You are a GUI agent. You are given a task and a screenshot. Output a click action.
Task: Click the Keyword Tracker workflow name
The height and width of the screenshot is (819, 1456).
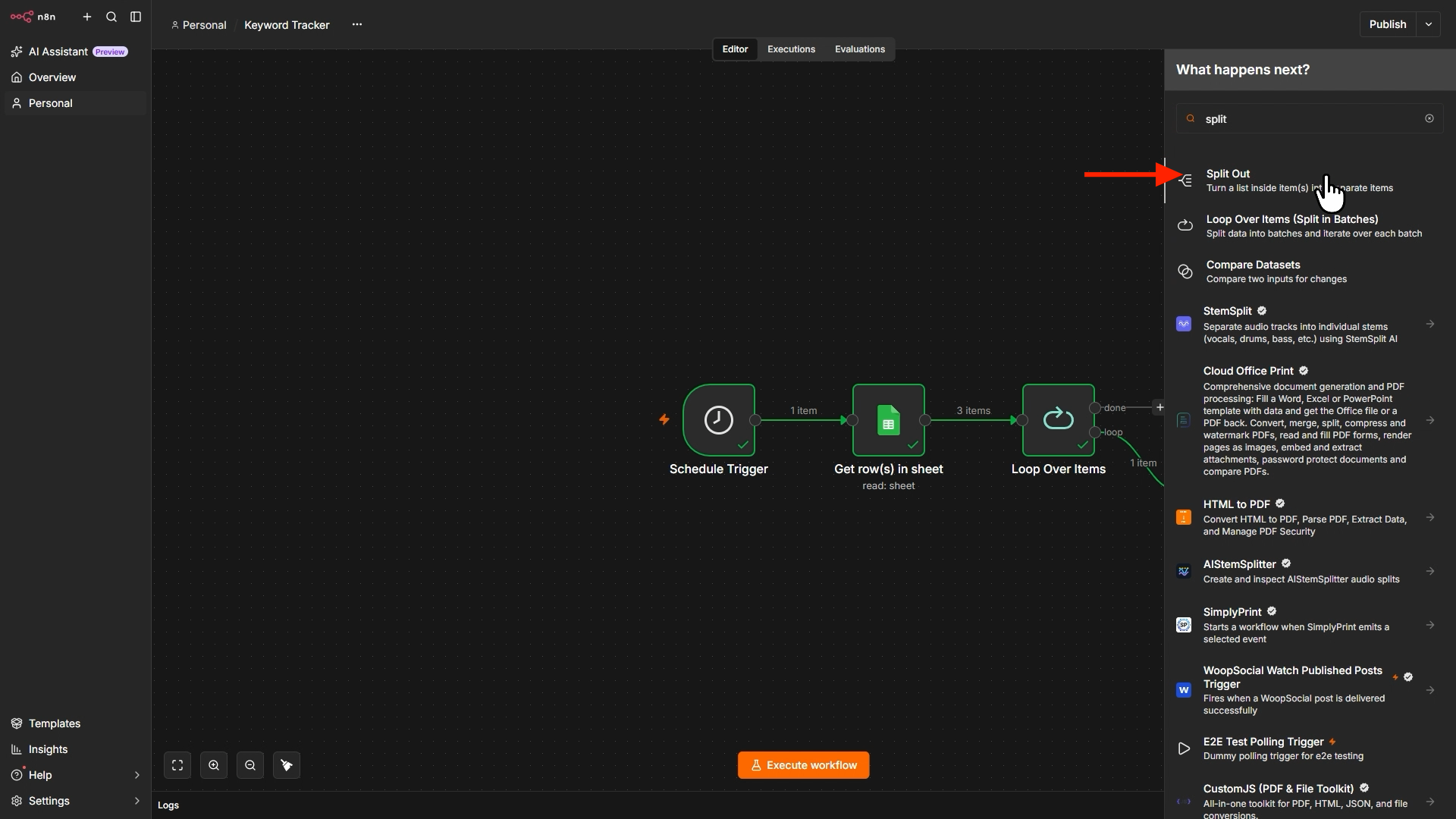(x=287, y=25)
